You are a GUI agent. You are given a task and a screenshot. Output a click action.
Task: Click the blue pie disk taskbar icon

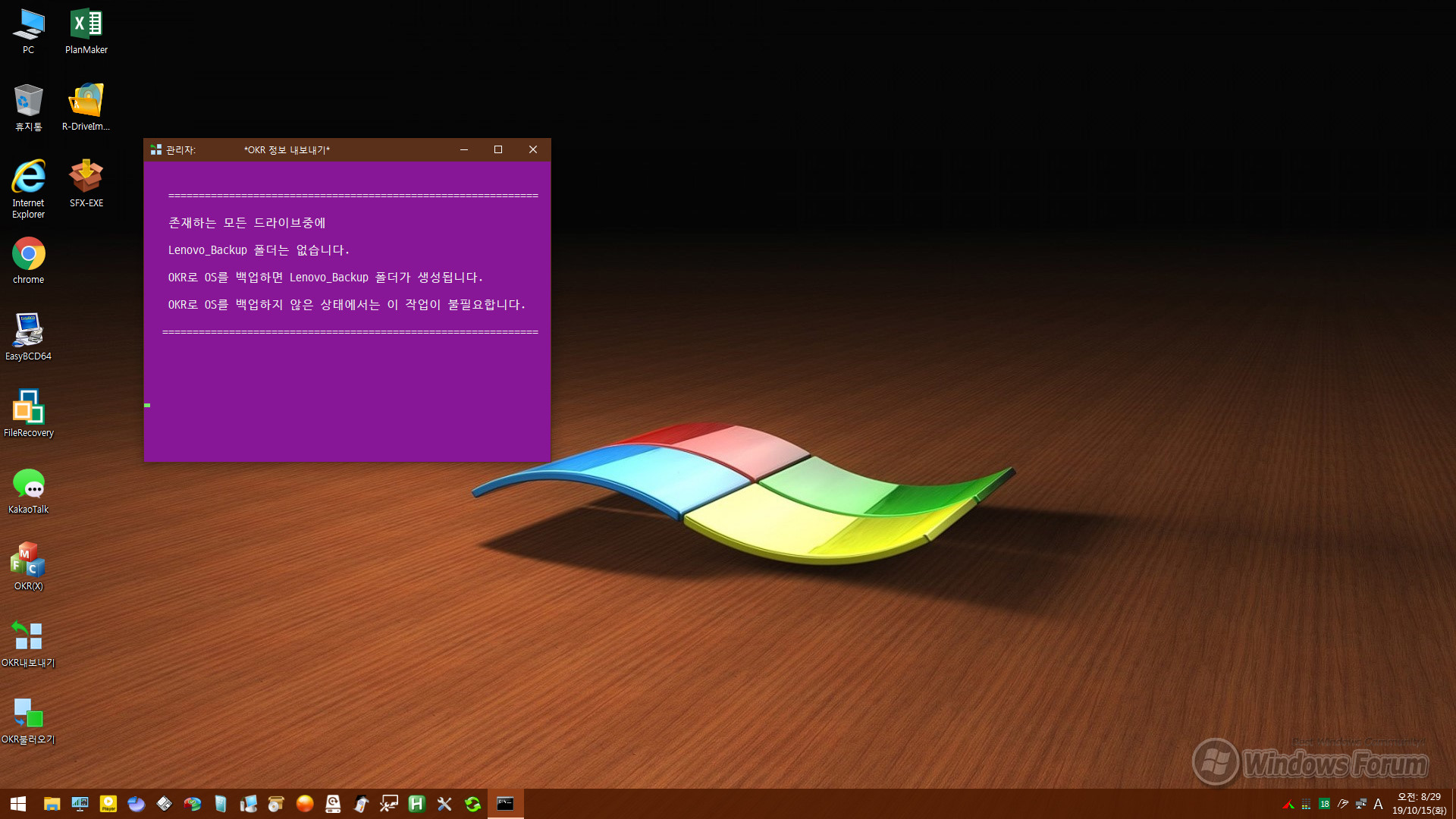[136, 804]
